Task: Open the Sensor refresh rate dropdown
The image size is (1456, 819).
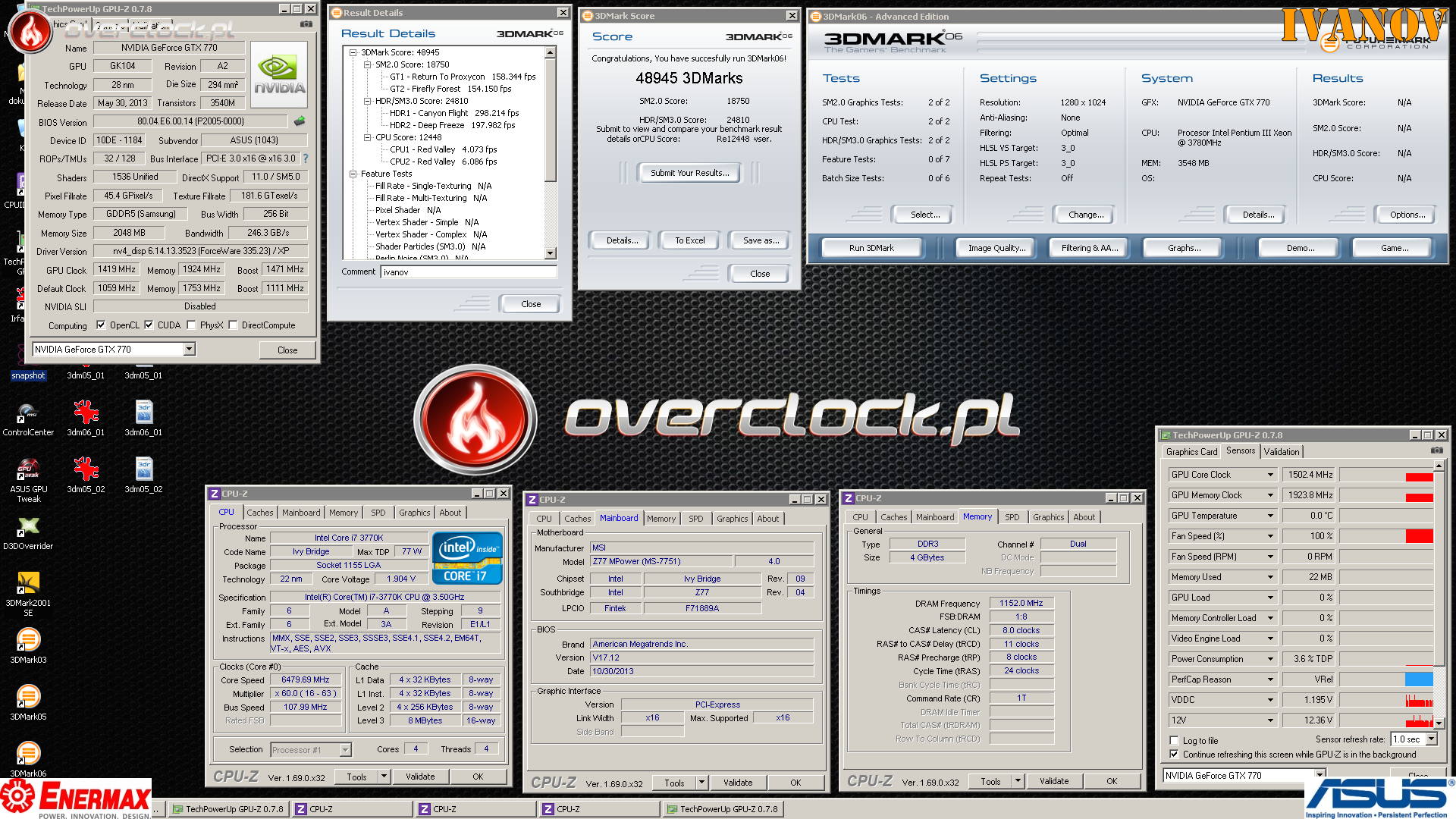Action: (x=1431, y=739)
